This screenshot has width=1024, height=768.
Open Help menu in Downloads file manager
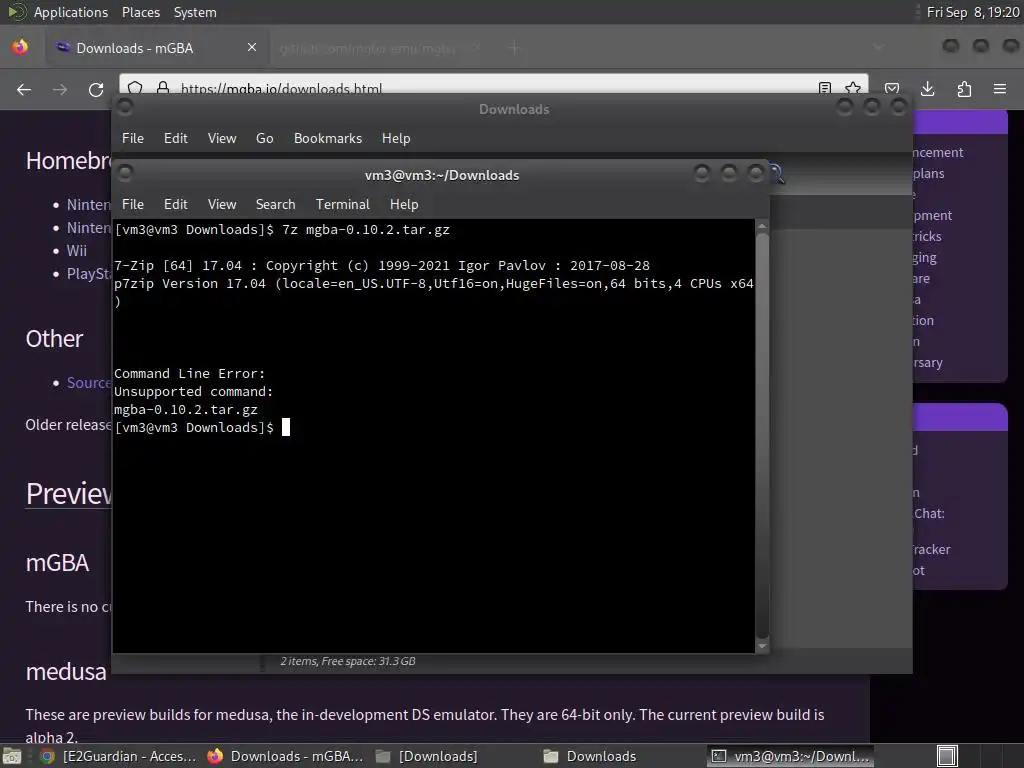396,138
